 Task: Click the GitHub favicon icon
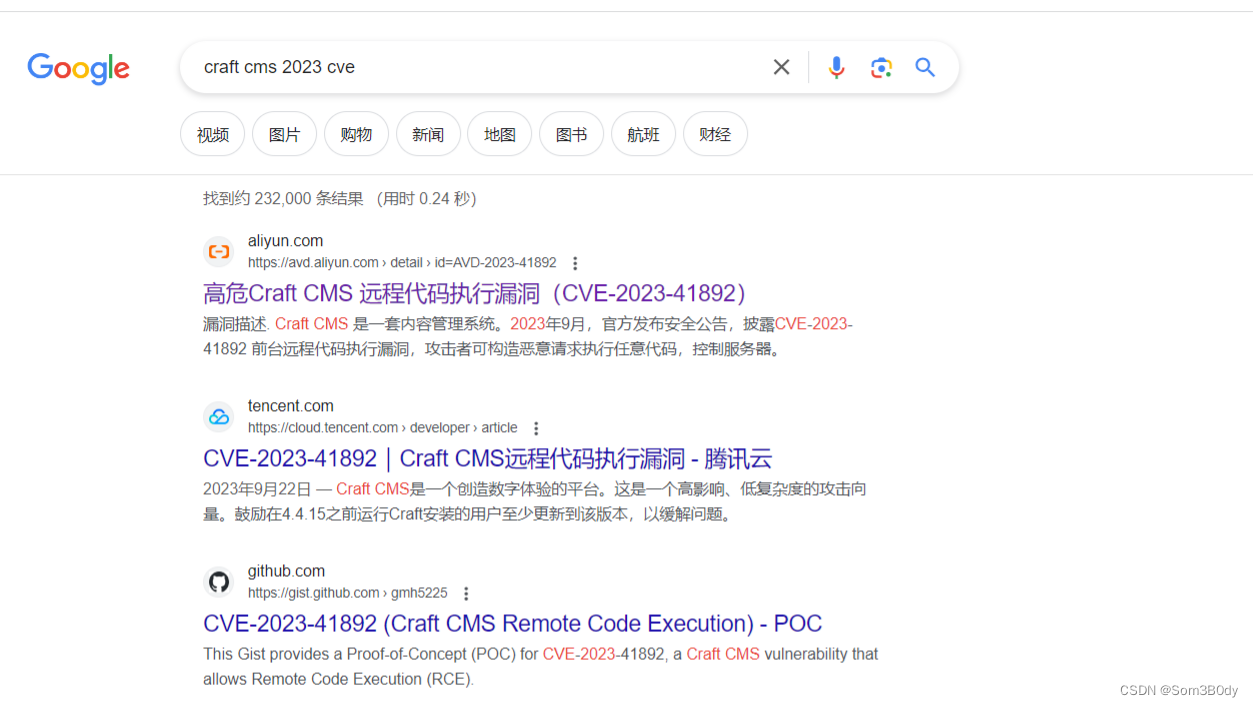(x=219, y=582)
